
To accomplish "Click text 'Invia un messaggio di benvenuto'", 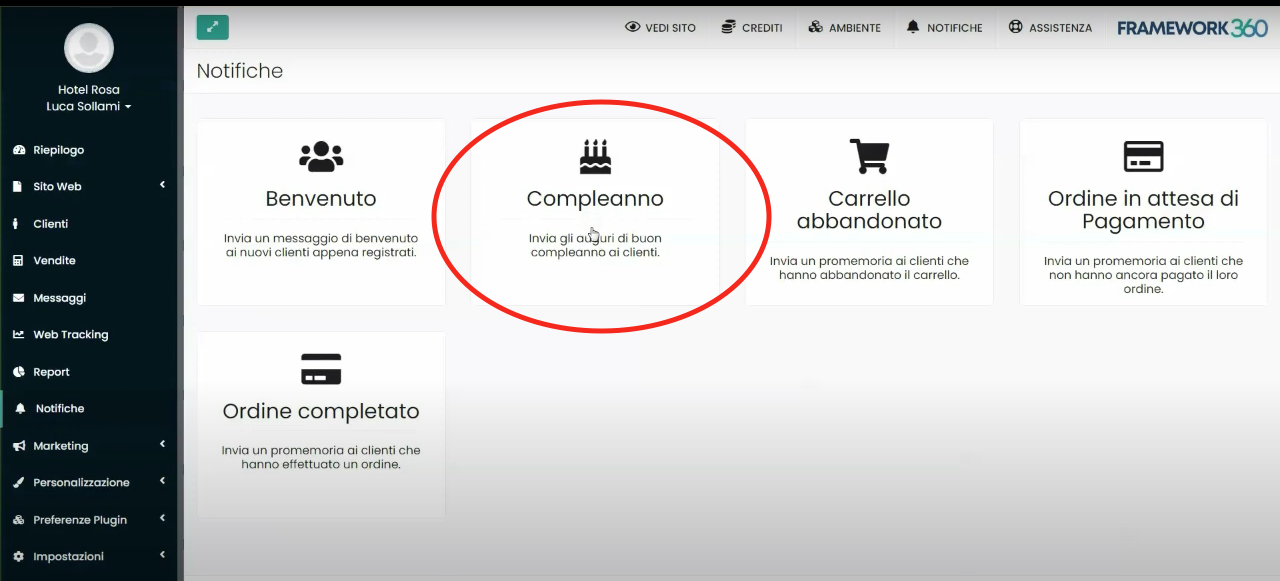I will click(321, 239).
